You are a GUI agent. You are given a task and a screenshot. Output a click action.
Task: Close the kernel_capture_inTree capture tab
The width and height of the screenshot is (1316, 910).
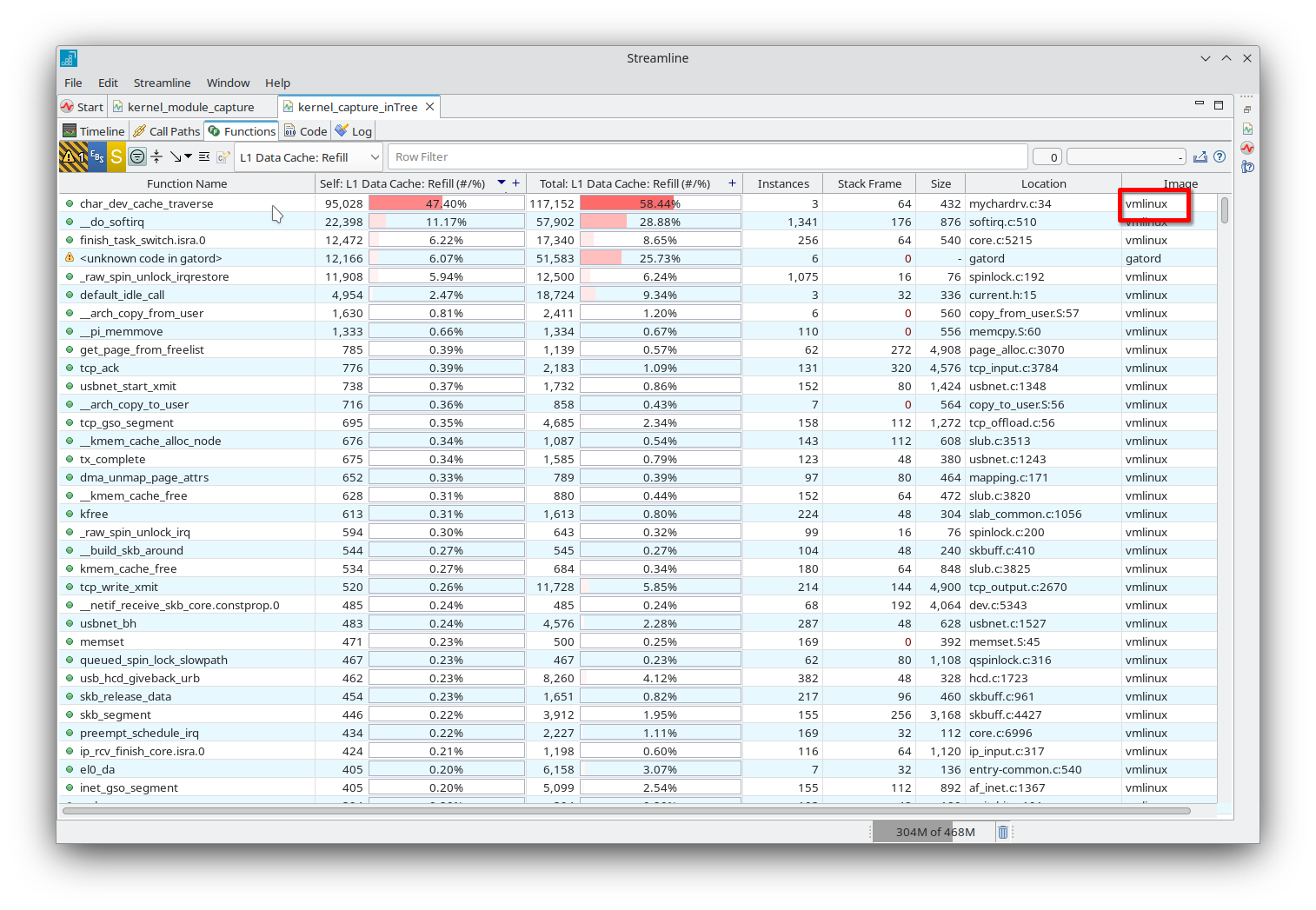click(429, 106)
